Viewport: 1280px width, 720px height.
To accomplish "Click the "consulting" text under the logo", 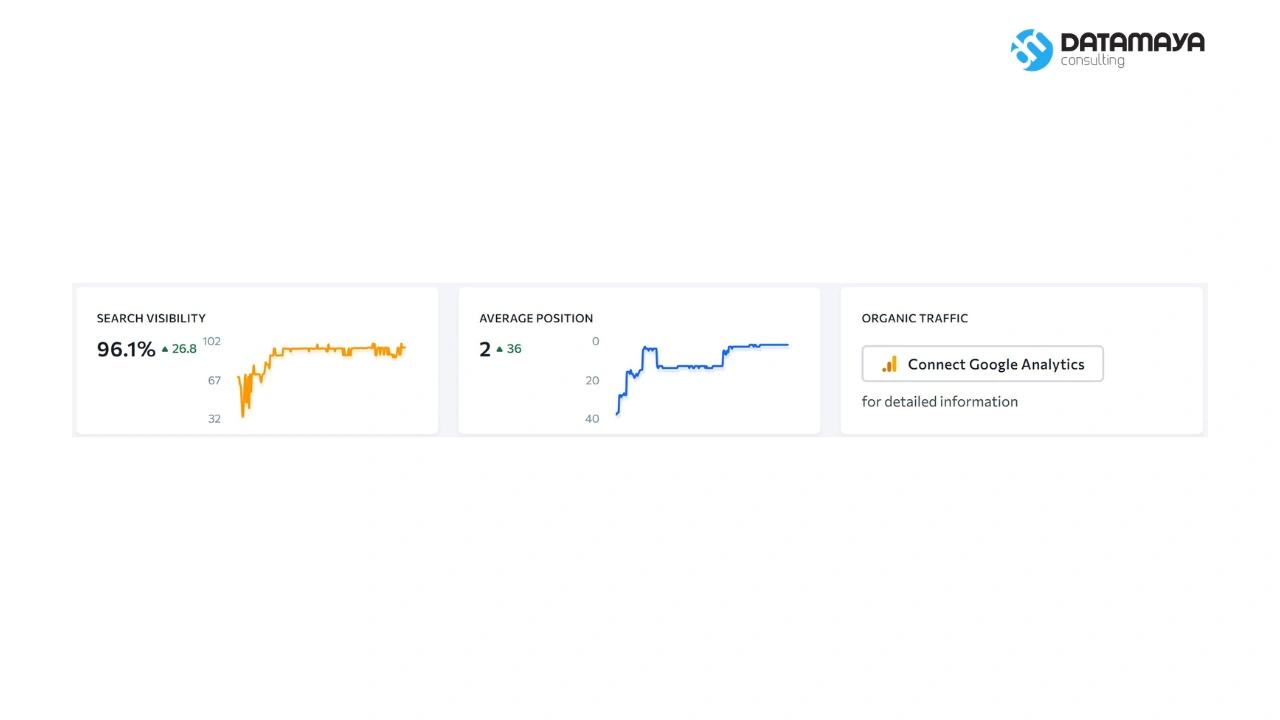I will point(1092,61).
